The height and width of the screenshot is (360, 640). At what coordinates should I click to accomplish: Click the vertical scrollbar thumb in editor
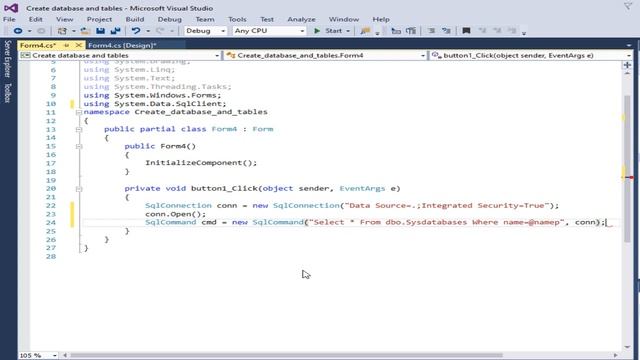[x=627, y=168]
